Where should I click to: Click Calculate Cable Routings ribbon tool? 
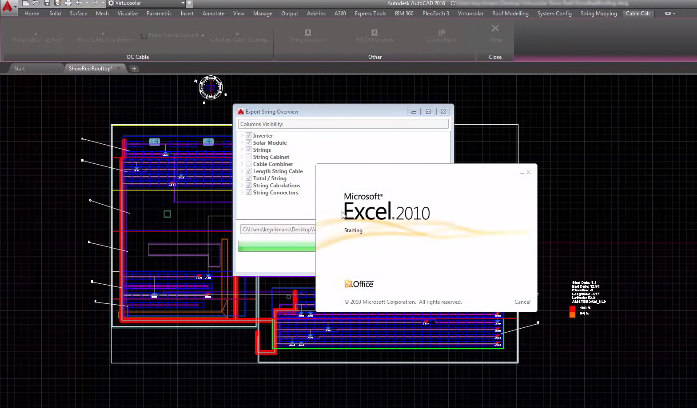(239, 37)
